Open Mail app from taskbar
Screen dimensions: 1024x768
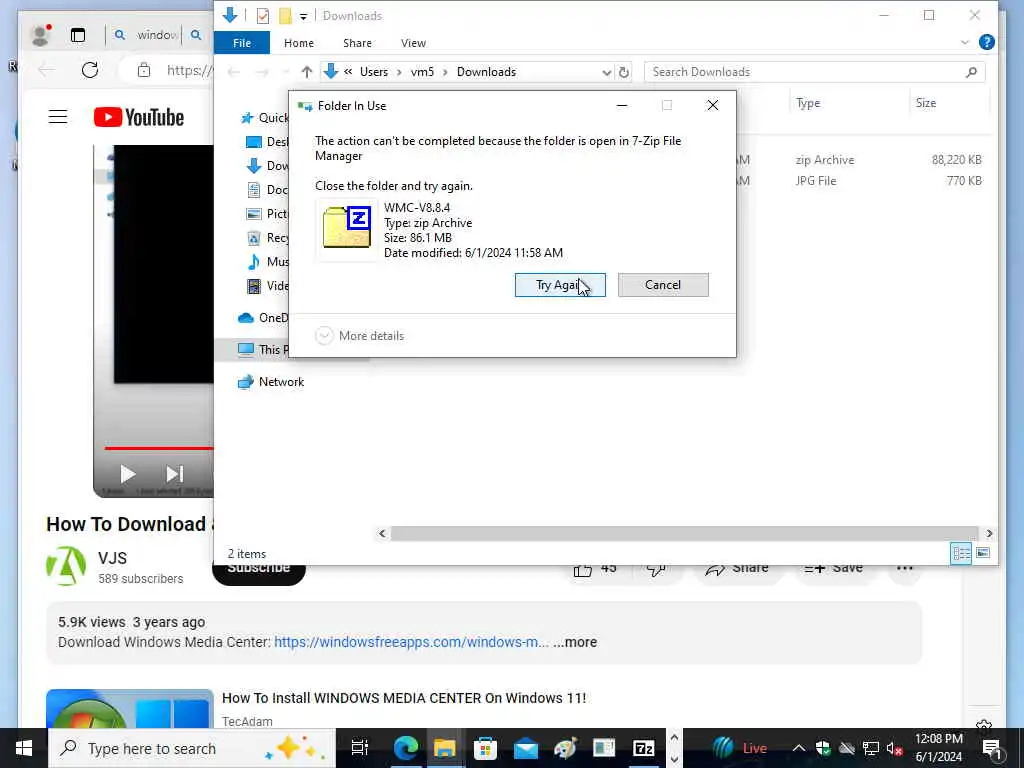525,748
